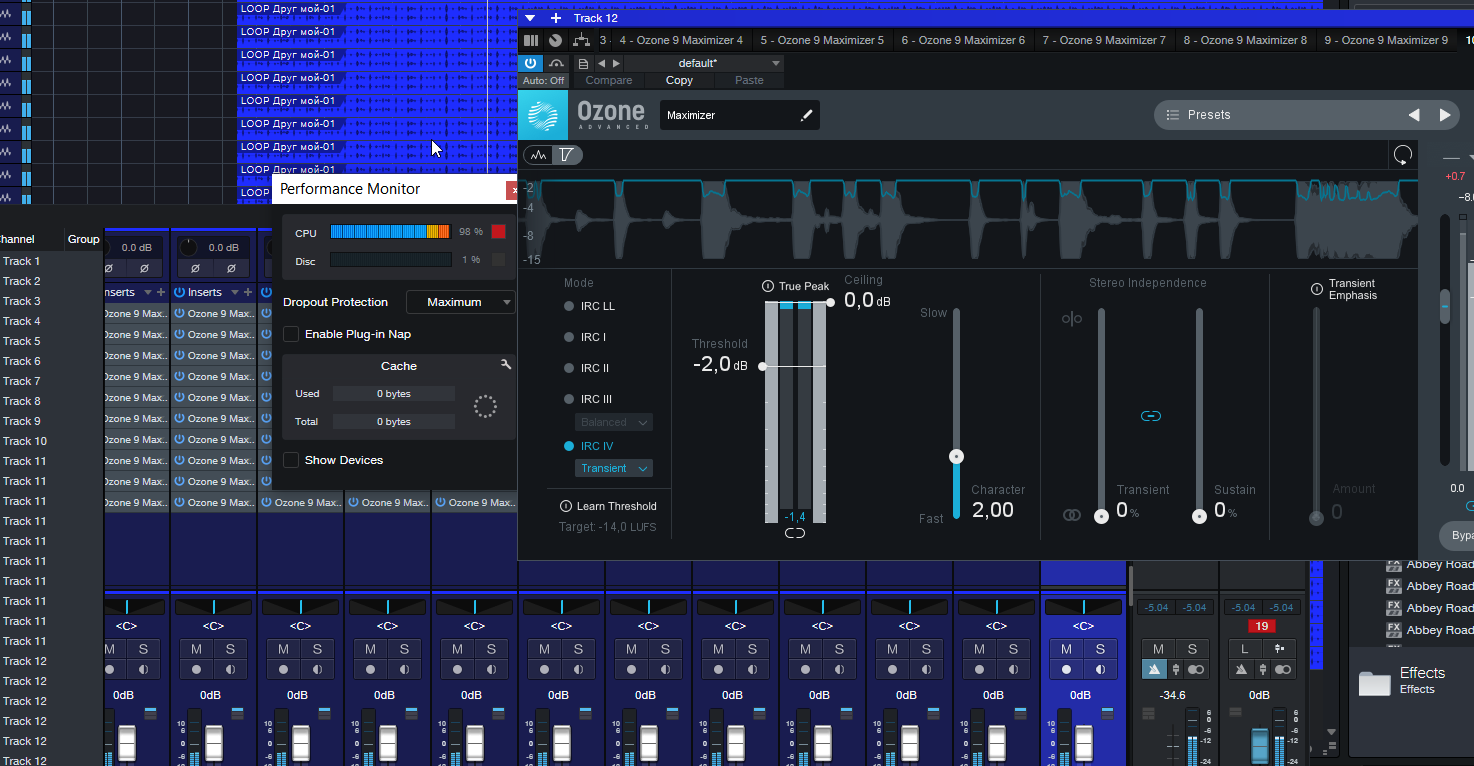Switch to 9 - Ozone 9 Maximizer 9 tab
The width and height of the screenshot is (1474, 766).
(x=1386, y=40)
